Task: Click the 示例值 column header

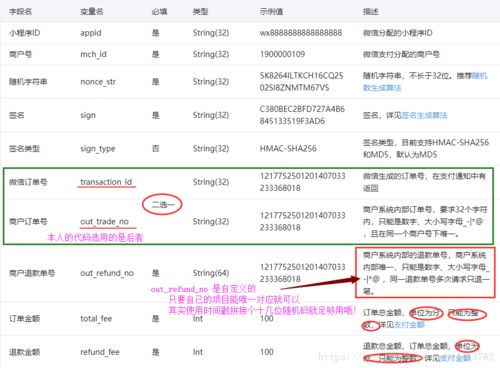Action: [271, 12]
